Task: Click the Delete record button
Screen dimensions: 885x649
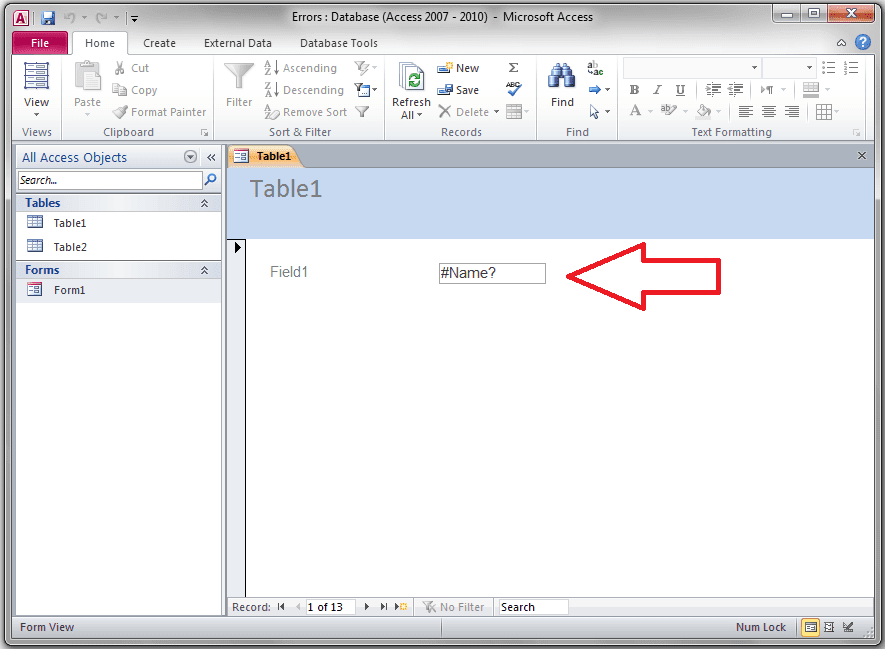Action: coord(464,112)
